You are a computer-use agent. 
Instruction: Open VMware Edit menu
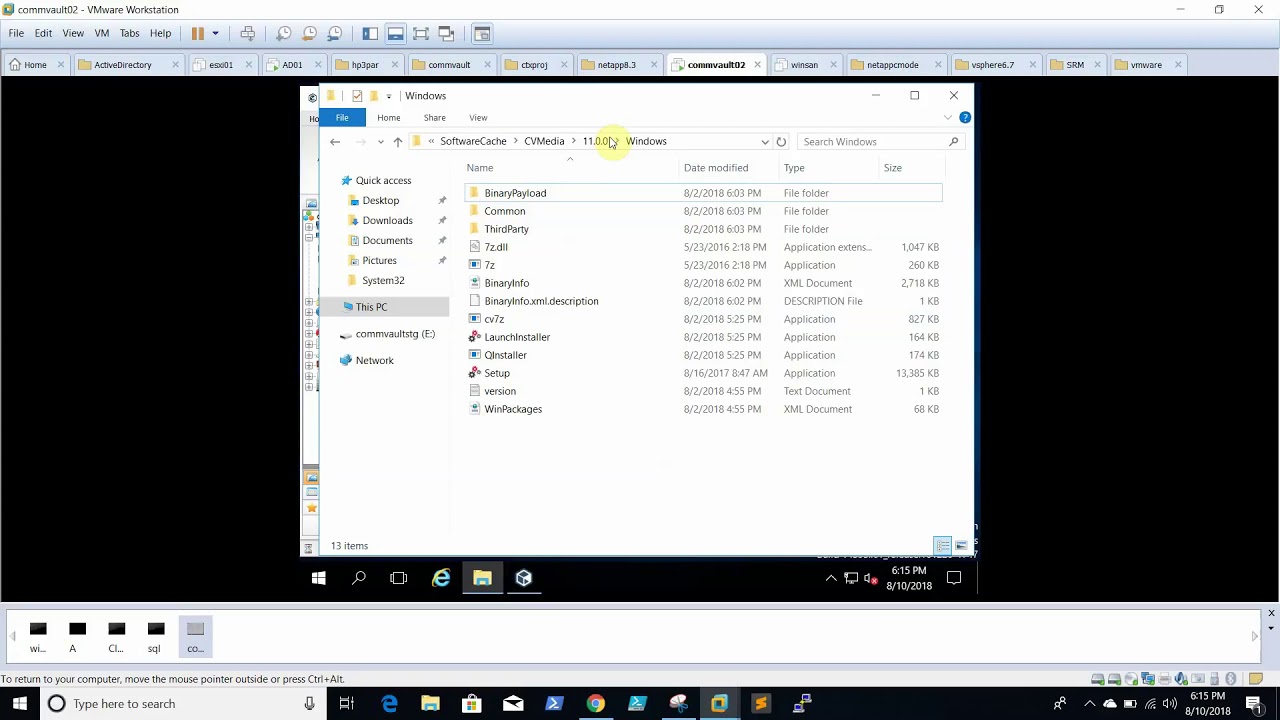click(43, 33)
